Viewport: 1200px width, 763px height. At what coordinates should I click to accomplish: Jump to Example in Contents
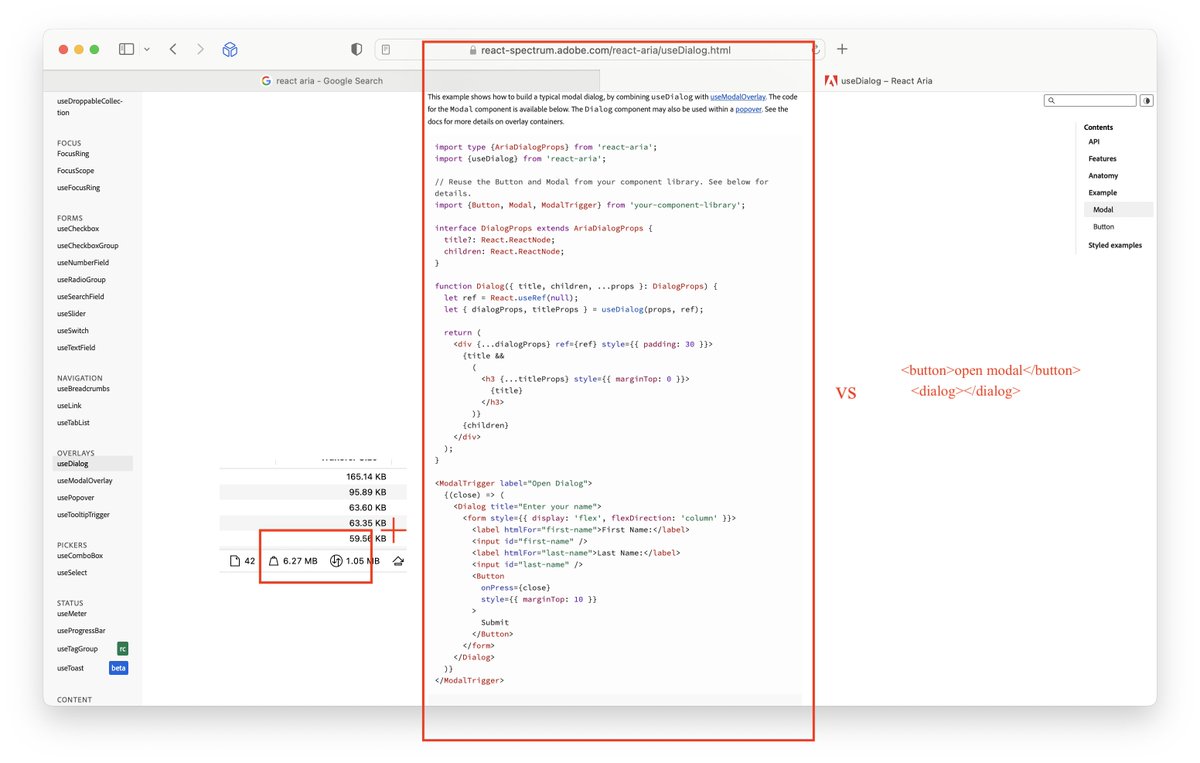[1102, 193]
